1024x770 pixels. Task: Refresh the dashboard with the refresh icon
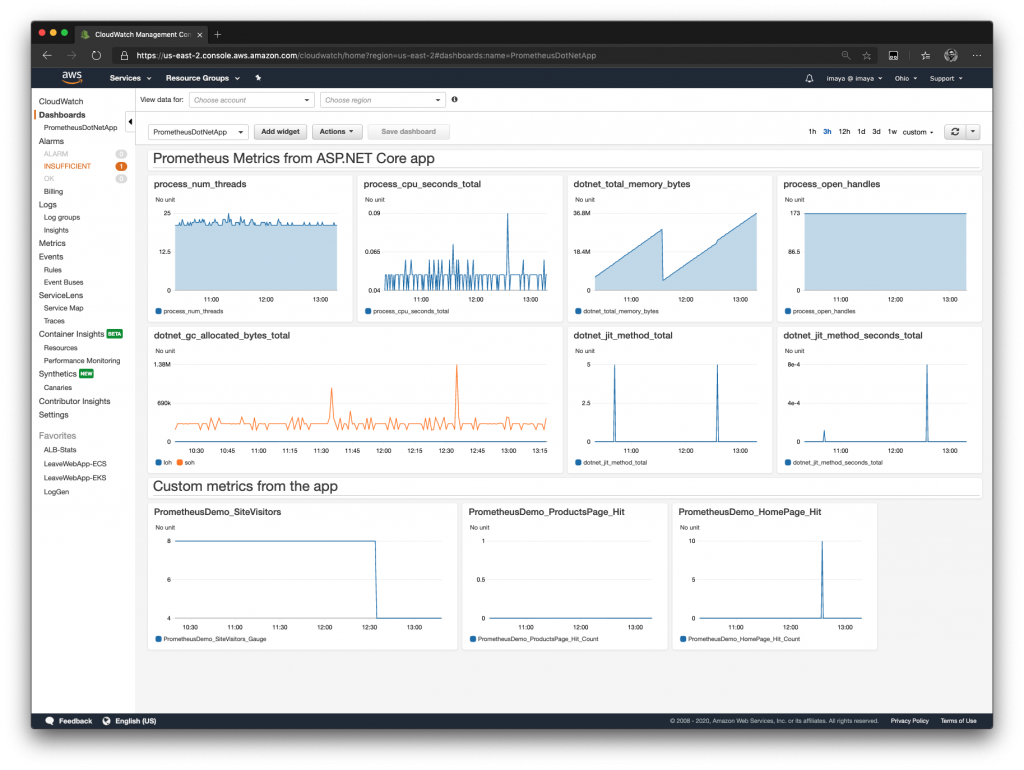click(955, 132)
